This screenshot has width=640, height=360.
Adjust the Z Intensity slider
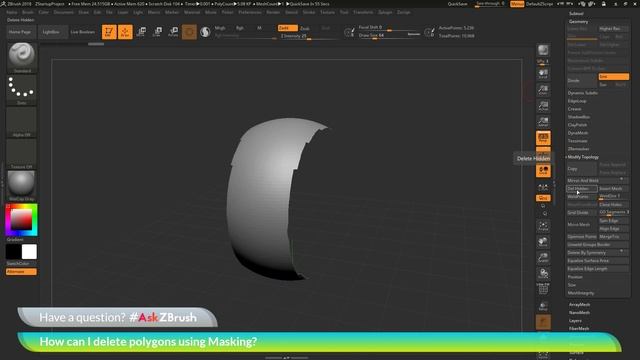[309, 36]
